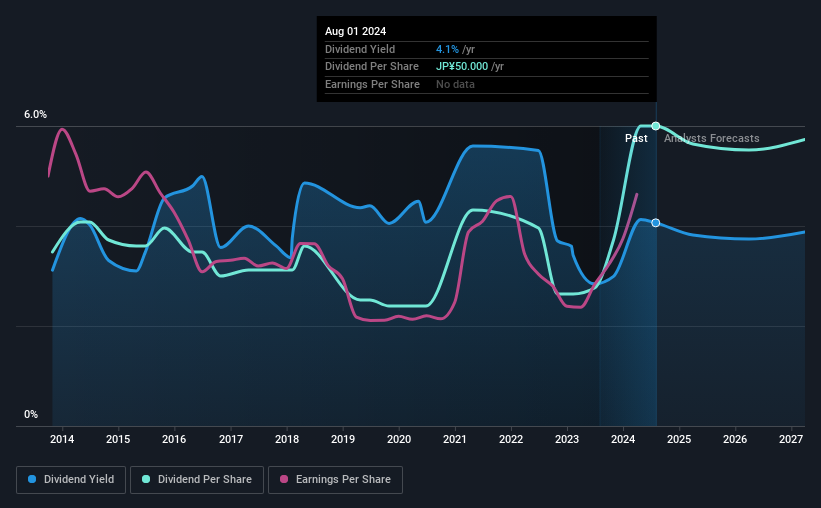
Task: Click the Aug 01 2024 tooltip header
Action: 356,31
